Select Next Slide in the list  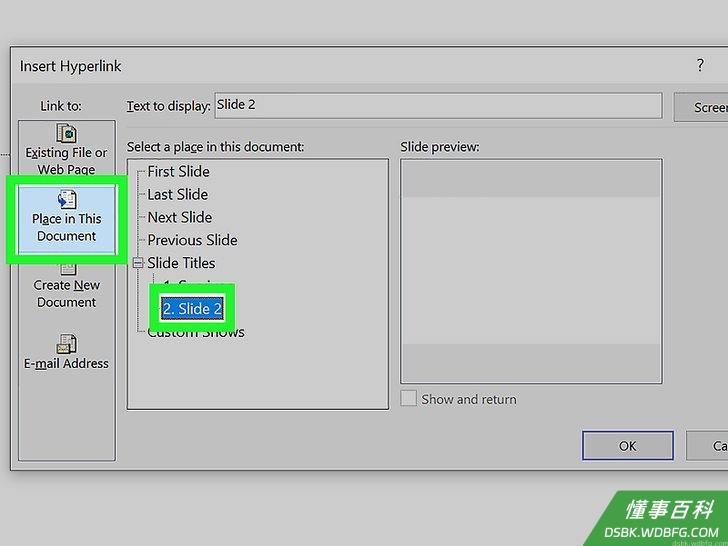coord(180,217)
